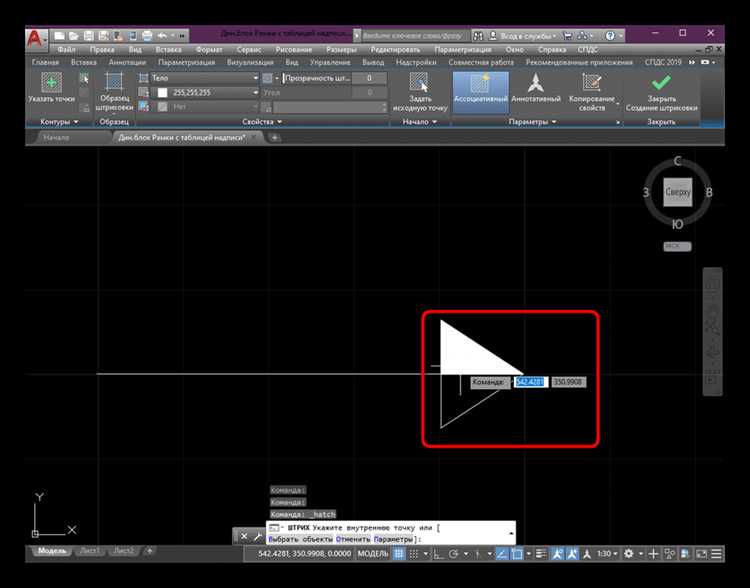Click the transparency value field showing 0
Screen dimensions: 750x588
point(369,78)
